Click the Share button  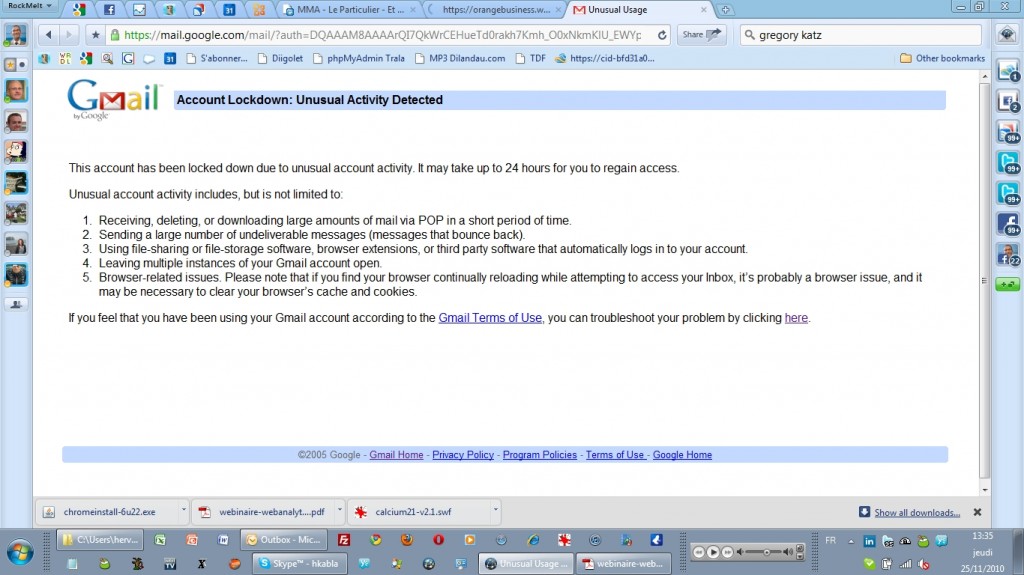[701, 35]
